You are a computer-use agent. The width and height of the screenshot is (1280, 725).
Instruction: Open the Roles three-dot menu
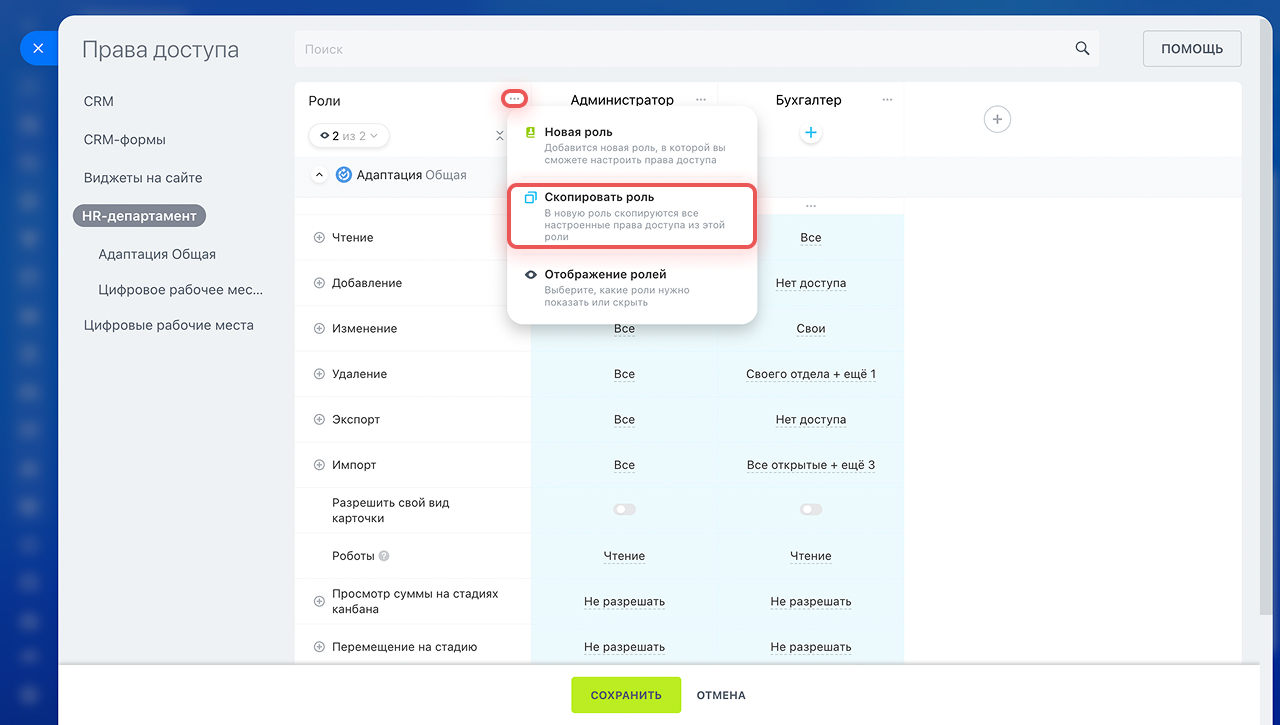click(514, 99)
